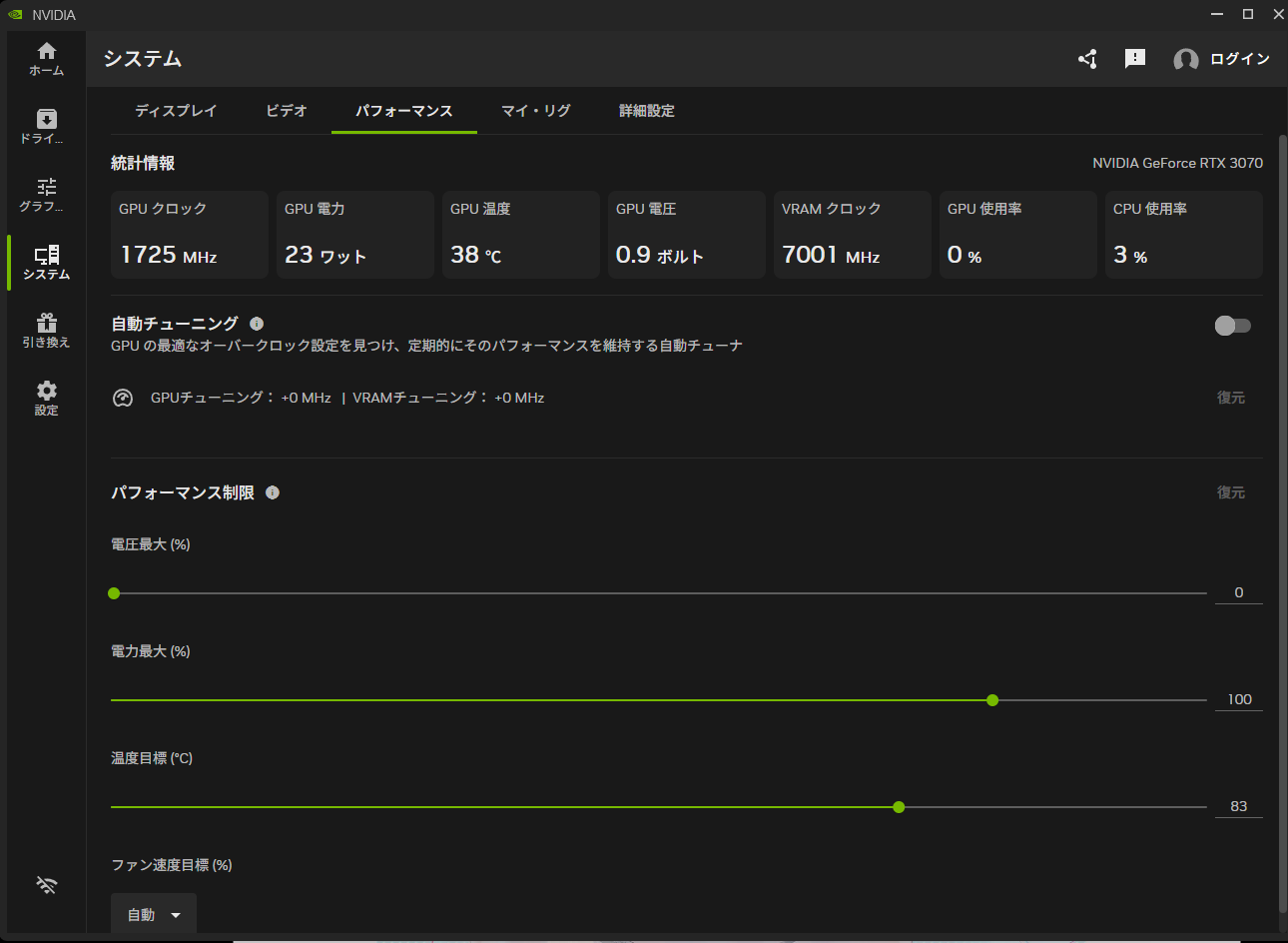Toggle the 自動チューニング switch
Image resolution: width=1288 pixels, height=943 pixels.
[1233, 326]
